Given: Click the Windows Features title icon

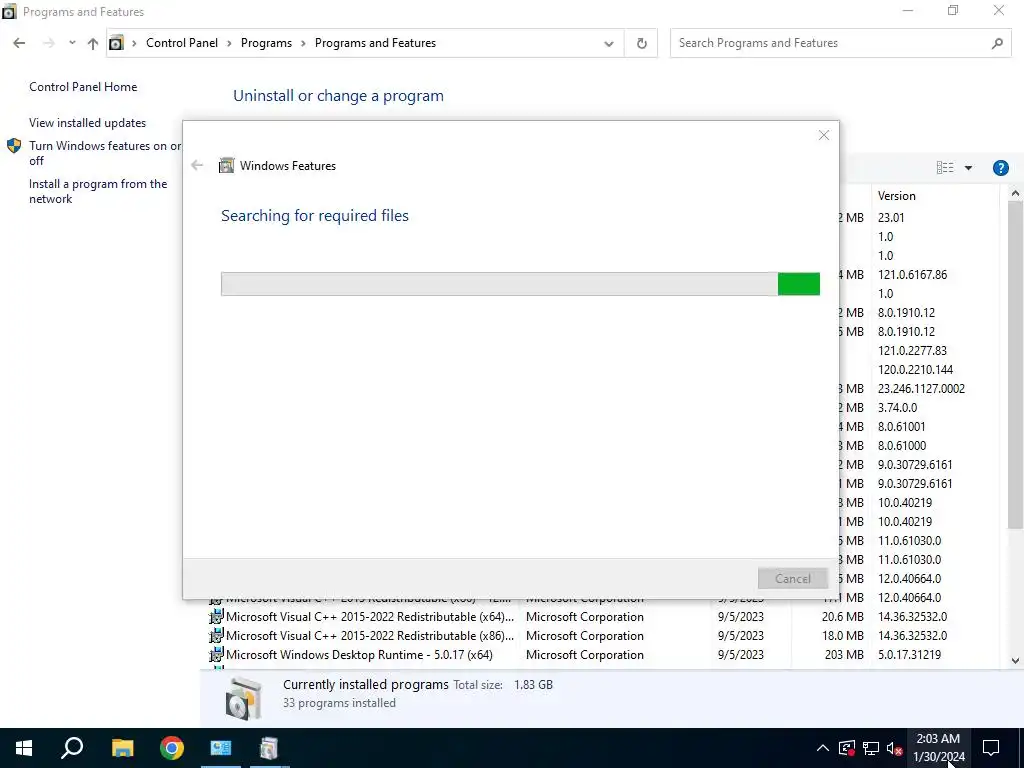Looking at the screenshot, I should [226, 165].
